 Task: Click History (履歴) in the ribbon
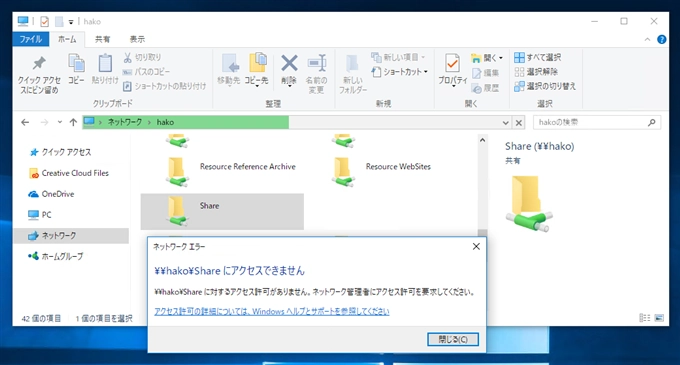click(x=486, y=88)
